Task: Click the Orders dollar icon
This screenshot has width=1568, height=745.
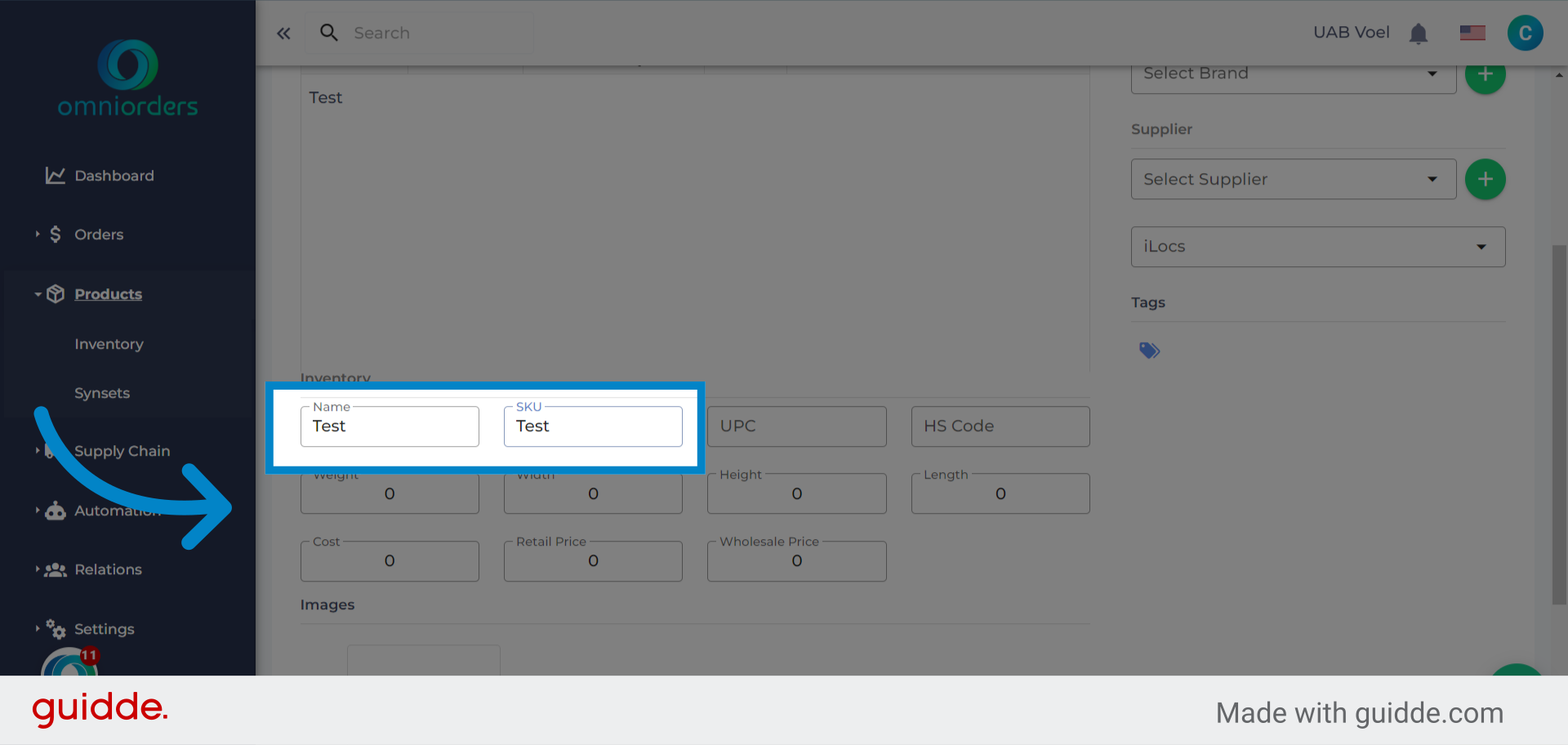Action: pos(54,234)
